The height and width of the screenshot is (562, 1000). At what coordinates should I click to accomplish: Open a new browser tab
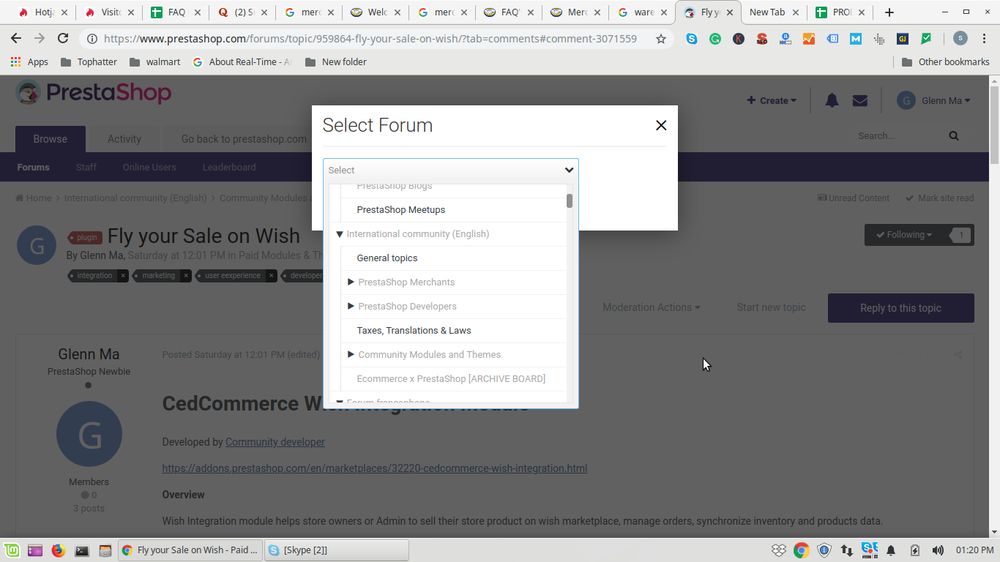(889, 12)
